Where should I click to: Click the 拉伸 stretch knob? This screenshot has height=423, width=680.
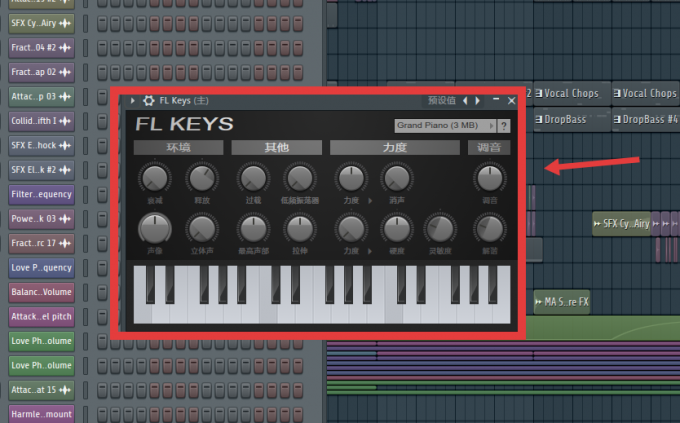tap(300, 229)
